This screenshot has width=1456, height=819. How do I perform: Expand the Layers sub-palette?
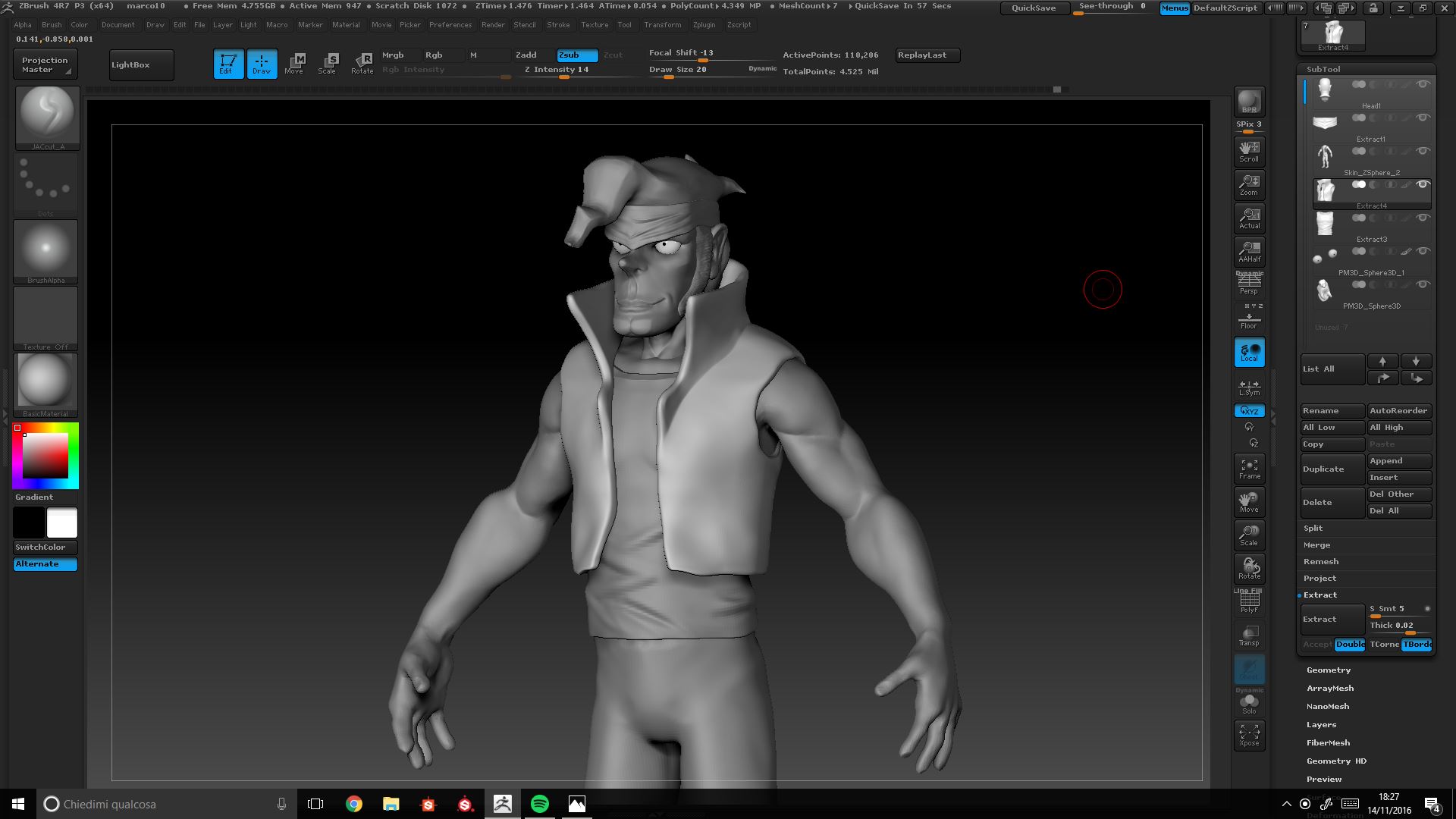click(1321, 725)
